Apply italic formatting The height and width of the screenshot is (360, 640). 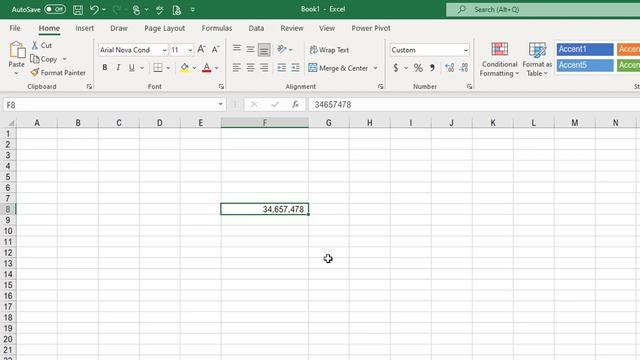coord(118,68)
